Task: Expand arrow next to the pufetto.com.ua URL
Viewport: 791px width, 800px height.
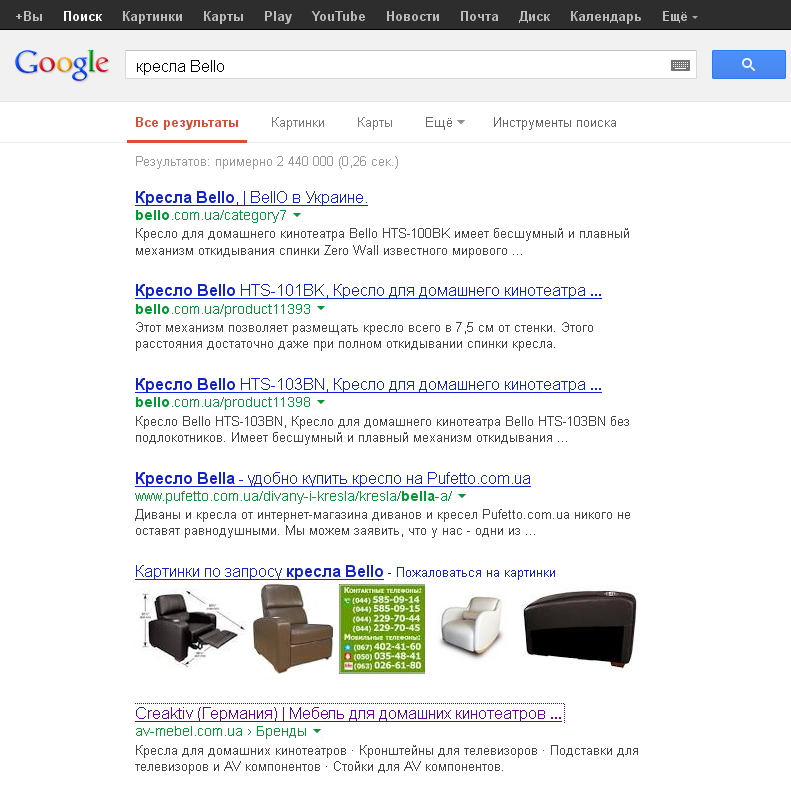Action: pos(462,496)
